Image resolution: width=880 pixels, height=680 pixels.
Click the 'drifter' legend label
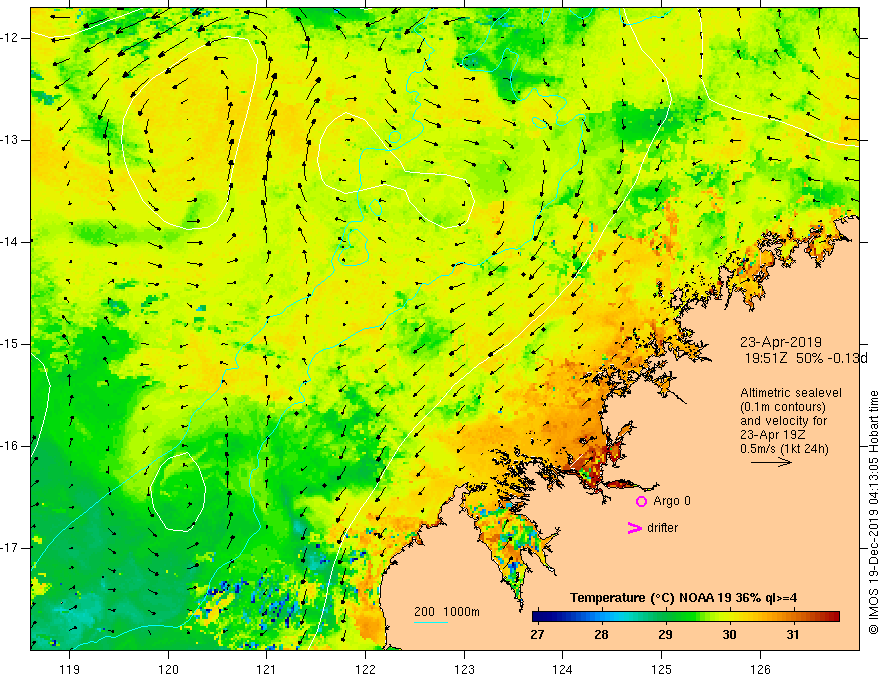point(662,528)
